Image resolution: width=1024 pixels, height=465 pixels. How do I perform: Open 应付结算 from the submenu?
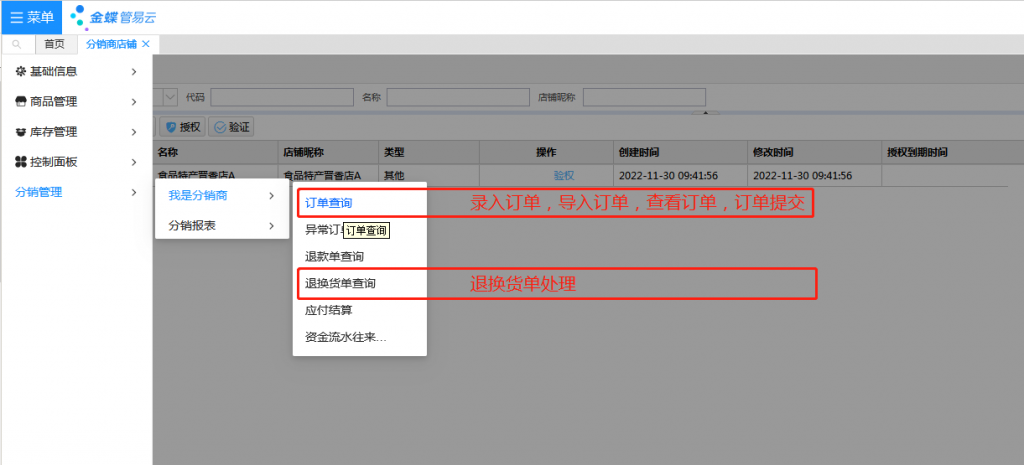(x=328, y=310)
